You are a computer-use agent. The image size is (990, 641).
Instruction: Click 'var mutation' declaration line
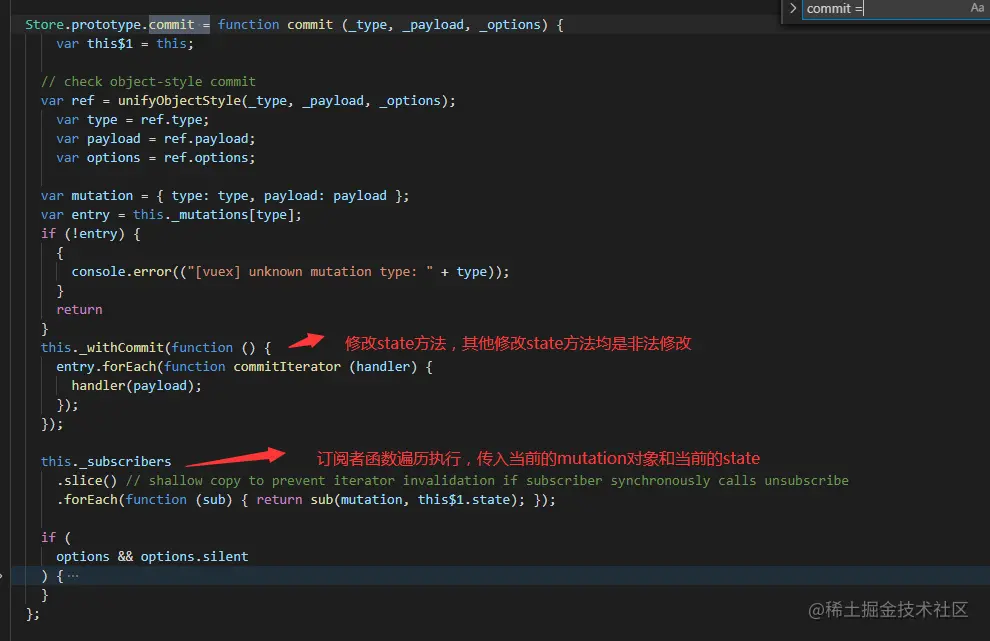click(225, 196)
